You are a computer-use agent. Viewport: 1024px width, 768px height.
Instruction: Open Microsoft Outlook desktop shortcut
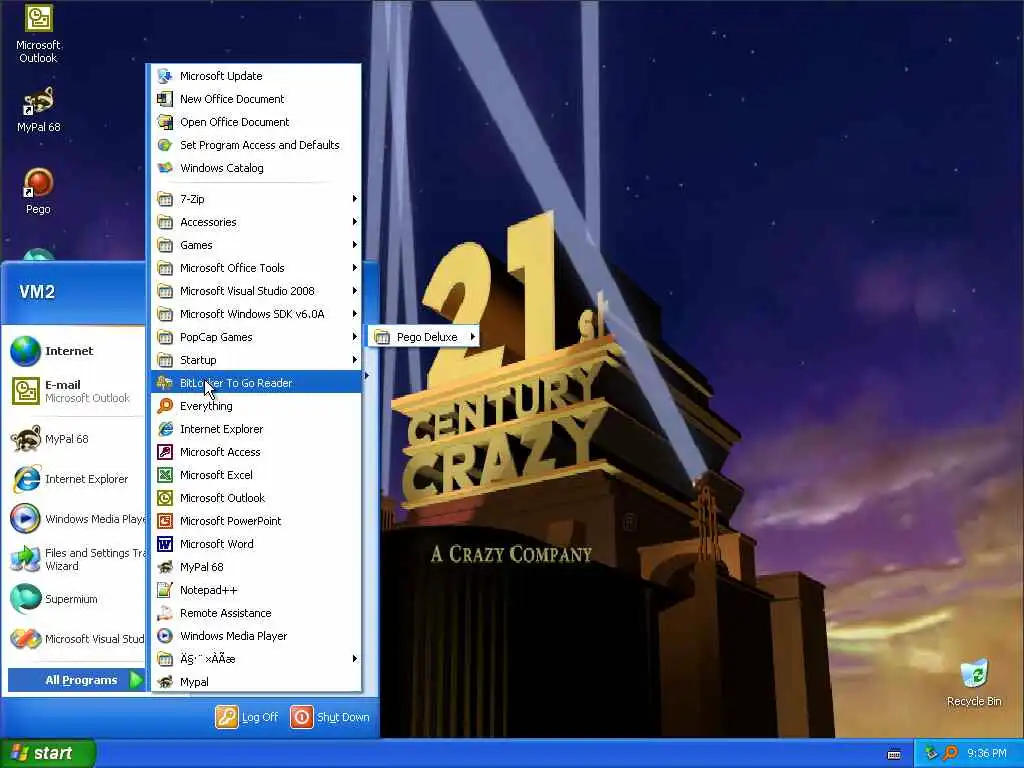38,34
